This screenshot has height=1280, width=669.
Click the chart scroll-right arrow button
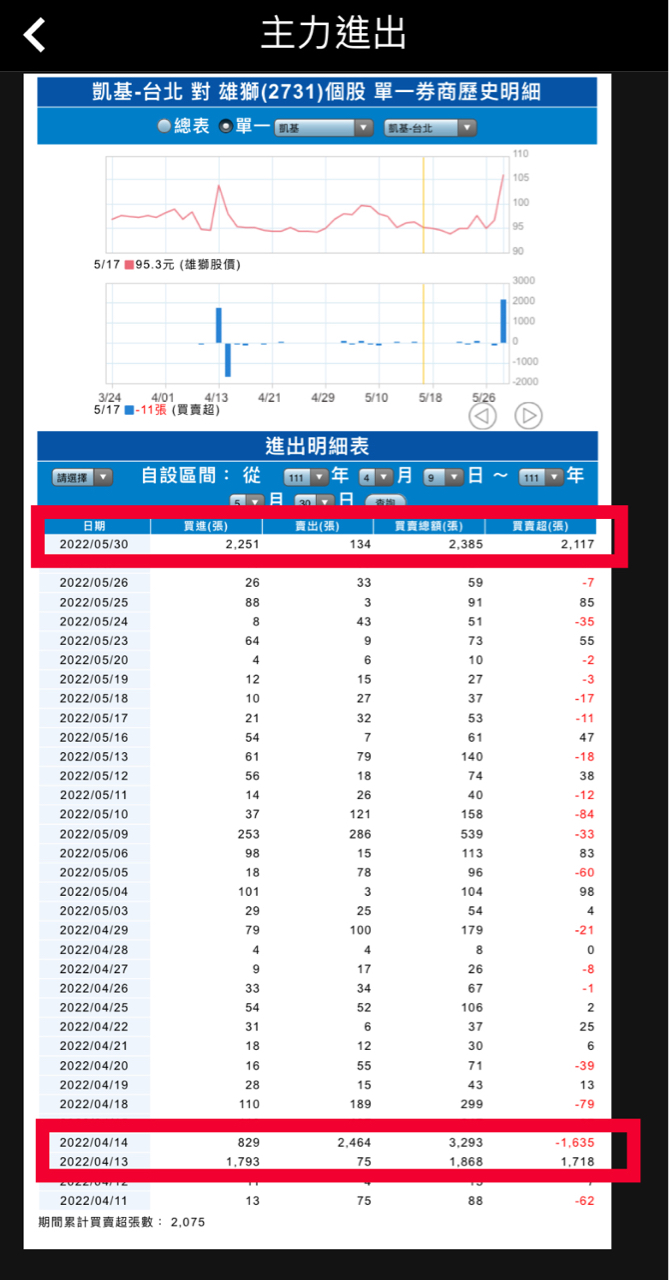tap(528, 416)
